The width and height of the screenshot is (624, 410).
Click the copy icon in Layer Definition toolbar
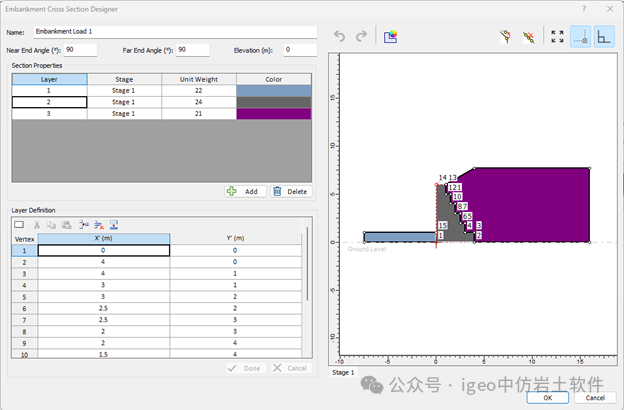[x=51, y=225]
